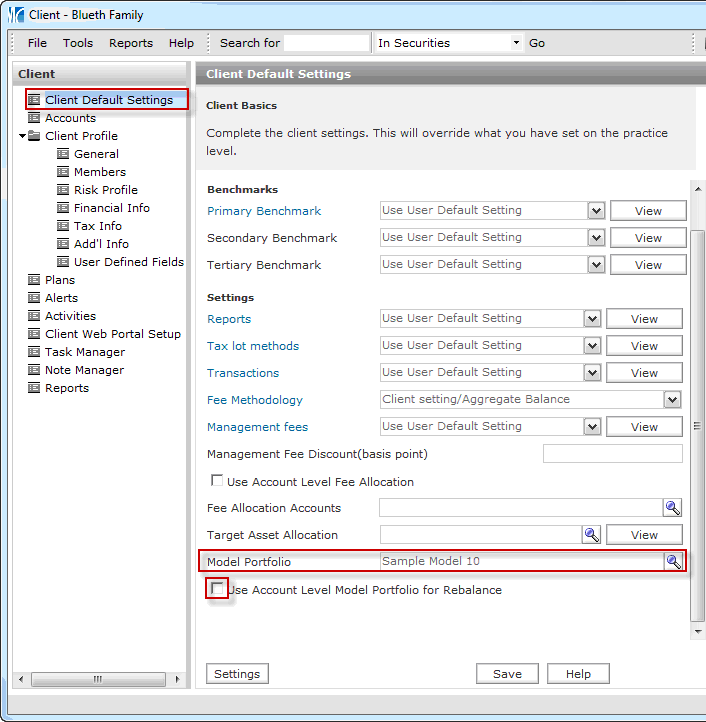Open the Primary Benchmark dropdown

click(596, 211)
